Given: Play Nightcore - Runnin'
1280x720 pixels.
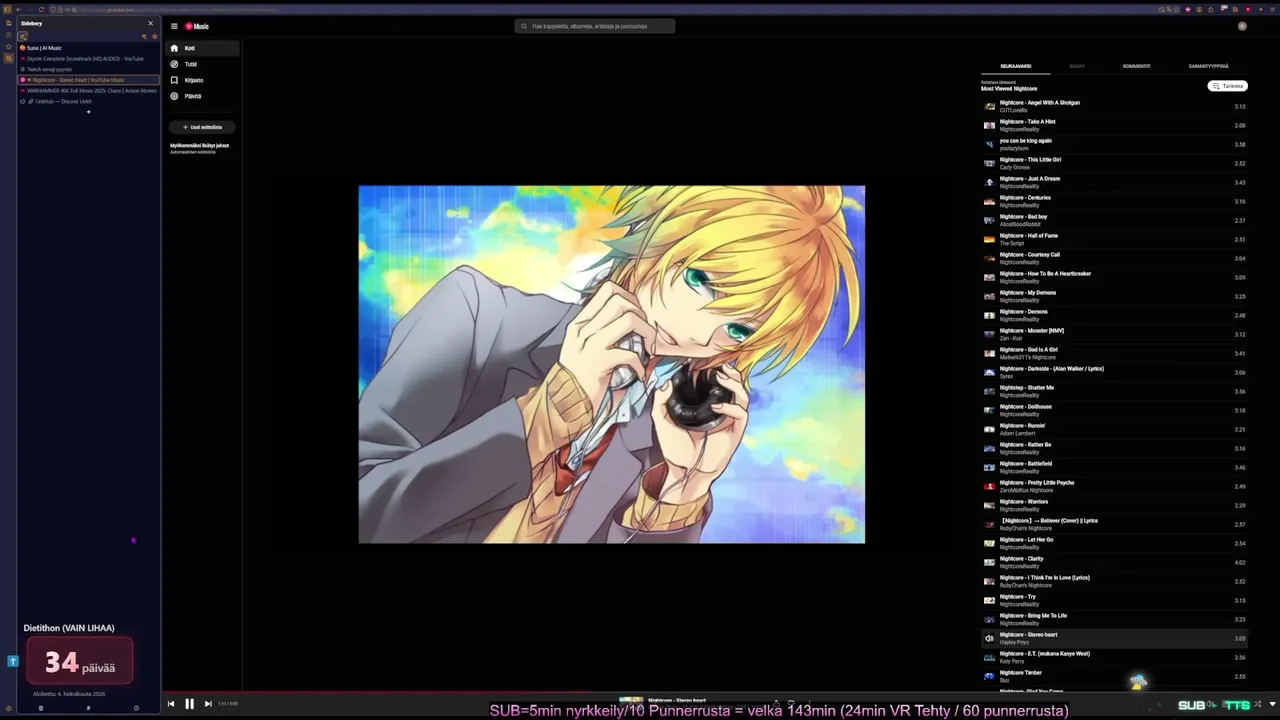Looking at the screenshot, I should (x=1115, y=429).
